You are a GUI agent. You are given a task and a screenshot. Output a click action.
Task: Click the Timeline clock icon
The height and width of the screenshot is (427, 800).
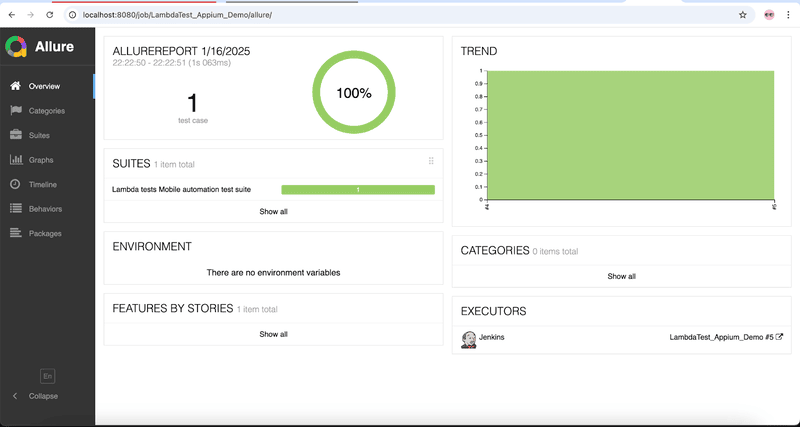tap(16, 184)
